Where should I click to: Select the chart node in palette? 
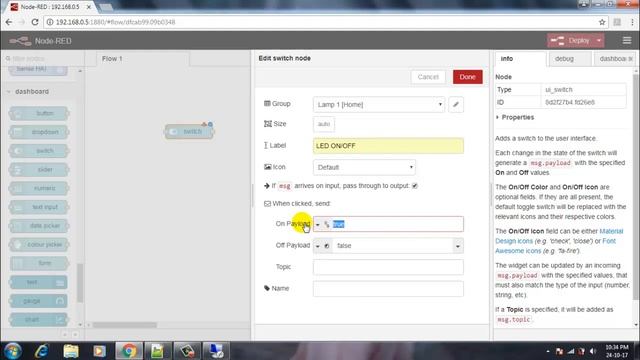click(x=39, y=320)
